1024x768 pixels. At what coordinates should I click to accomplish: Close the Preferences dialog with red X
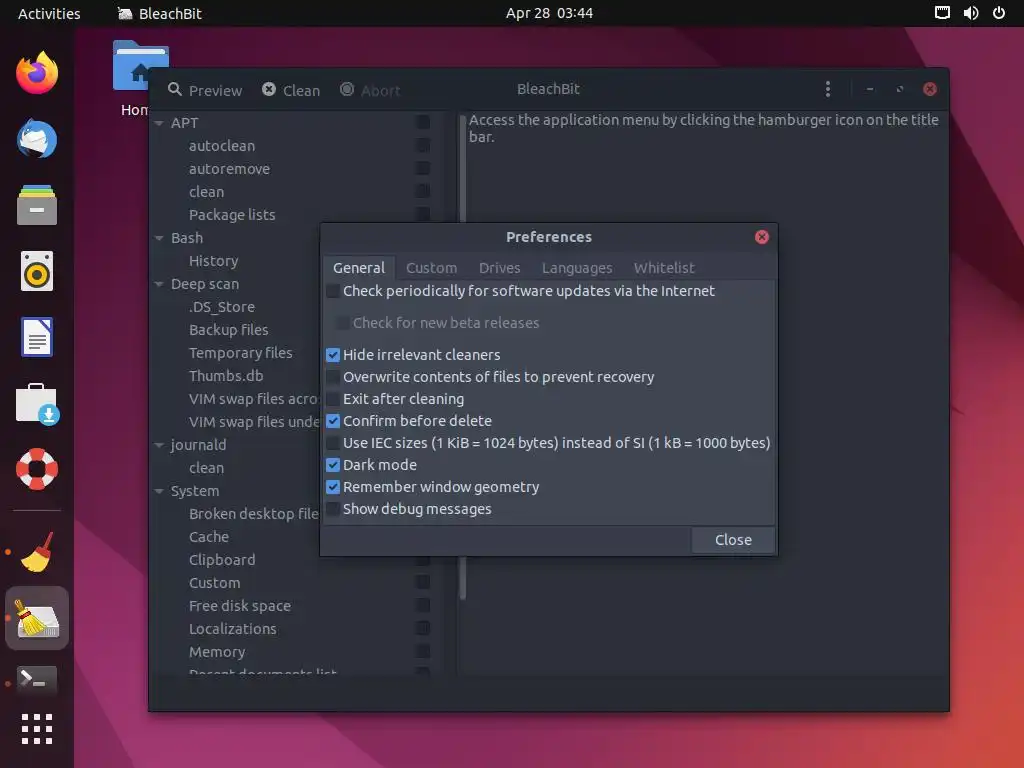click(x=761, y=237)
